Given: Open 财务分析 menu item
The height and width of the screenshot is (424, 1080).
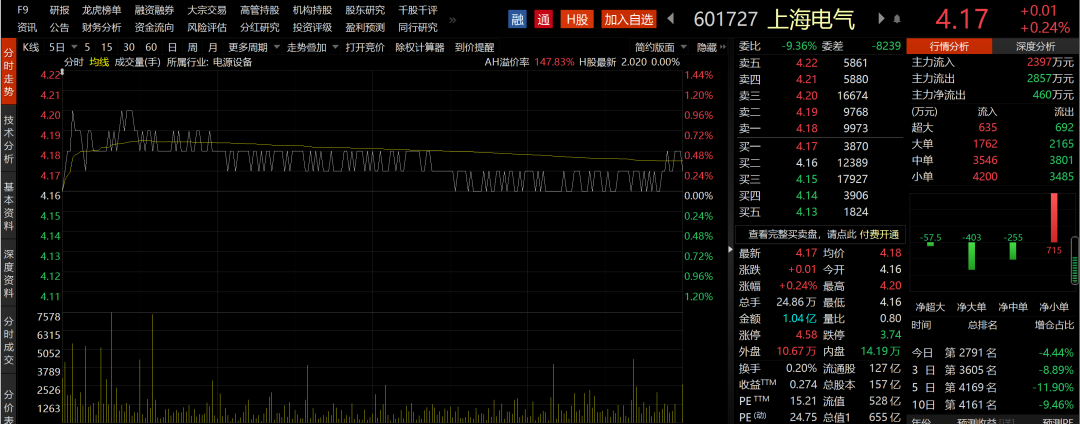Looking at the screenshot, I should click(101, 28).
